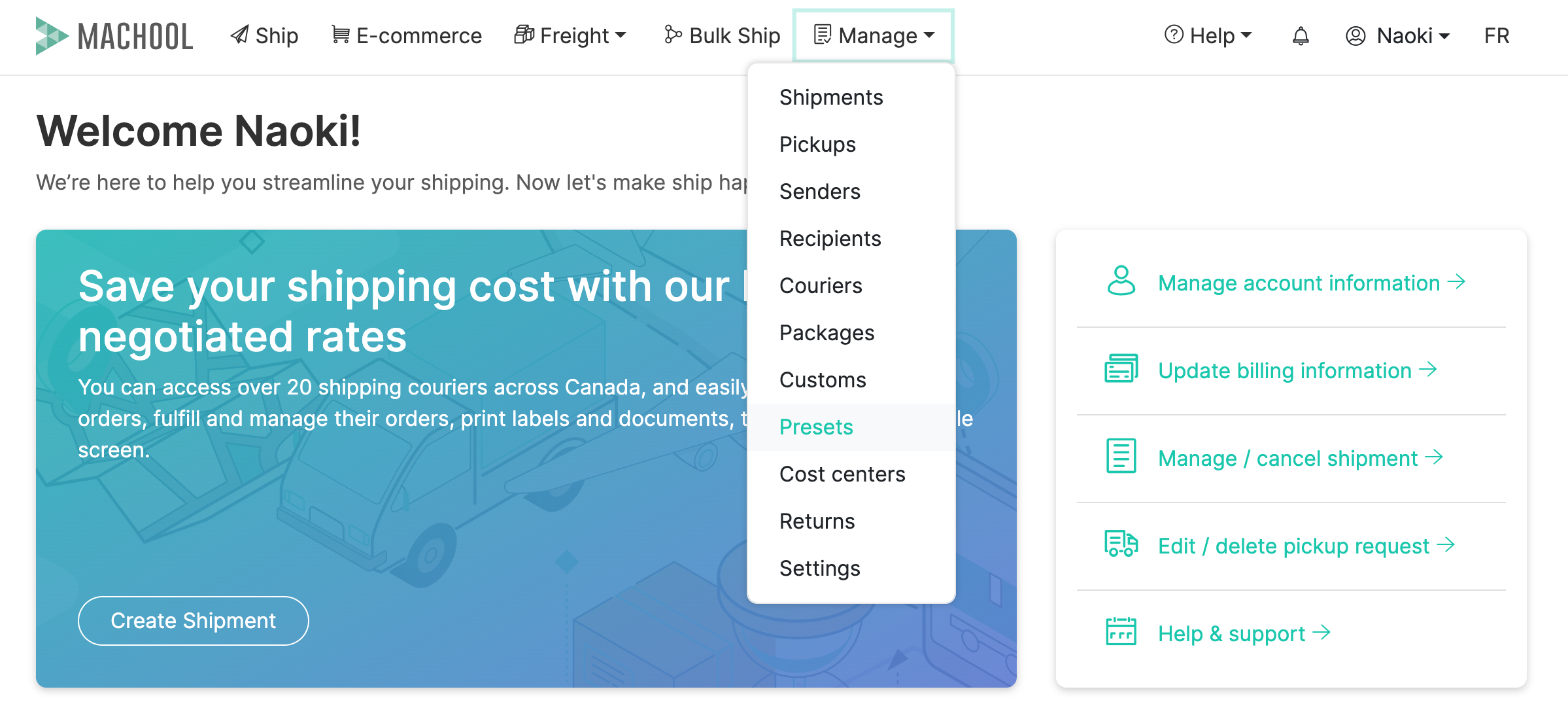Expand the Naoki account dropdown
The height and width of the screenshot is (721, 1568).
pyautogui.click(x=1398, y=35)
